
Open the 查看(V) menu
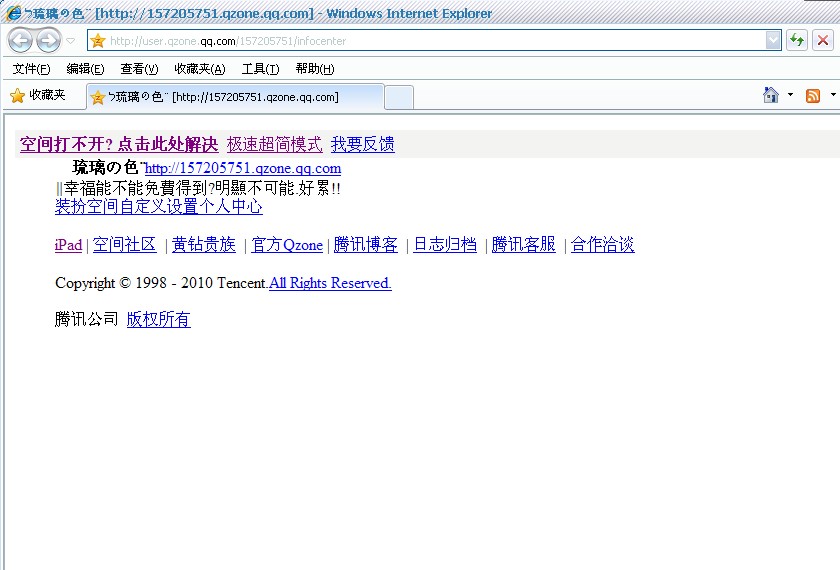(139, 69)
